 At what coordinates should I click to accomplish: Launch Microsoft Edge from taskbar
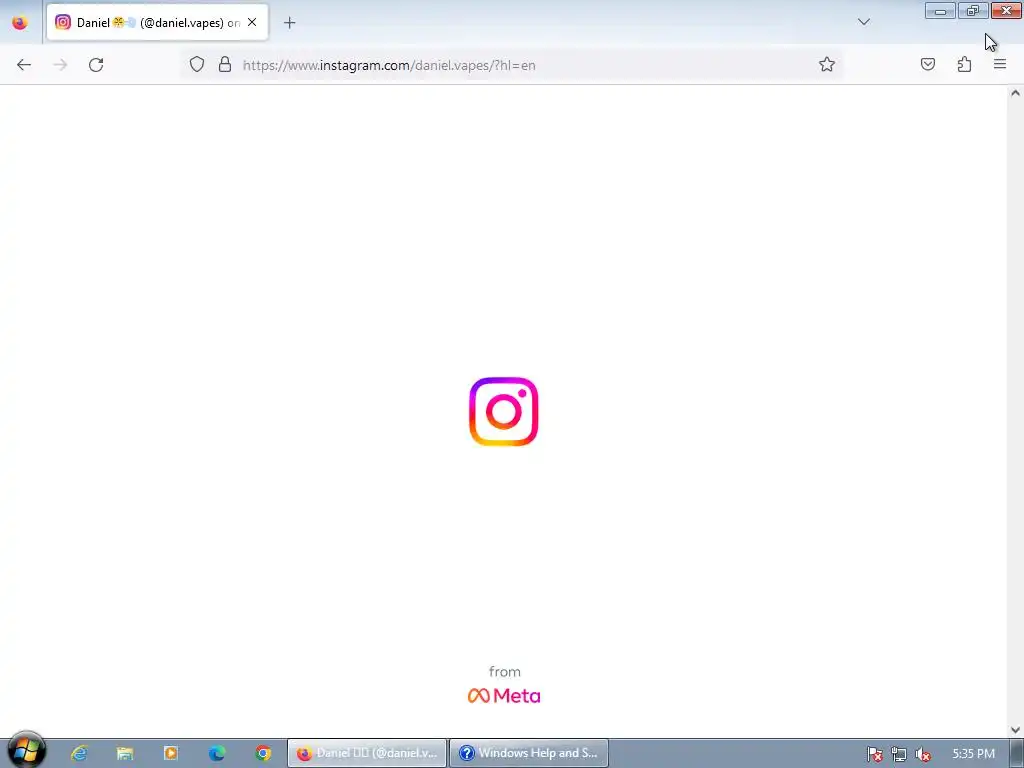[x=217, y=753]
